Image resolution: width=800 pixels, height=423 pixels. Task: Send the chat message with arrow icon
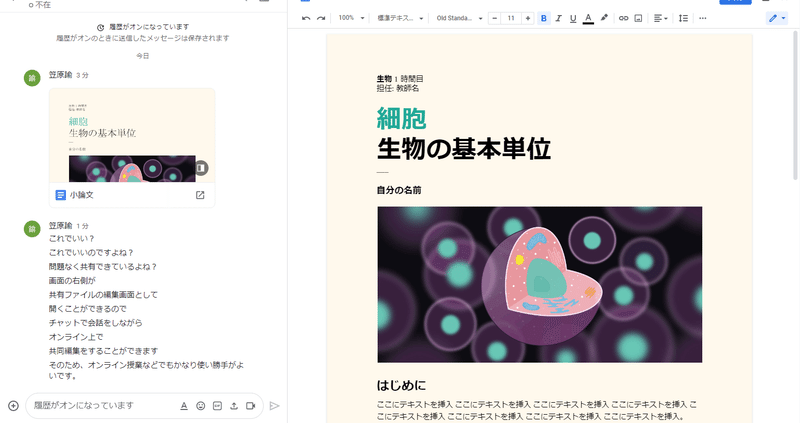(274, 406)
